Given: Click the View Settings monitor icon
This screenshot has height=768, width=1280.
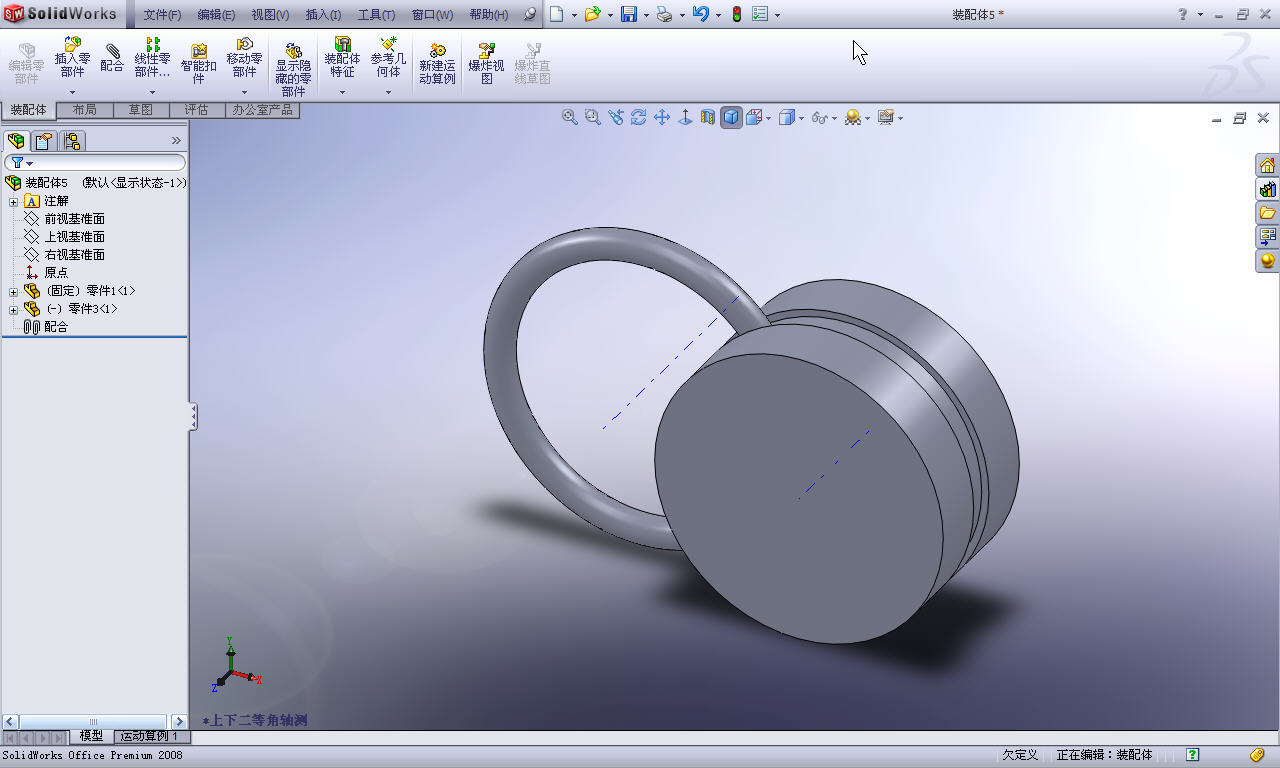Looking at the screenshot, I should tap(885, 117).
